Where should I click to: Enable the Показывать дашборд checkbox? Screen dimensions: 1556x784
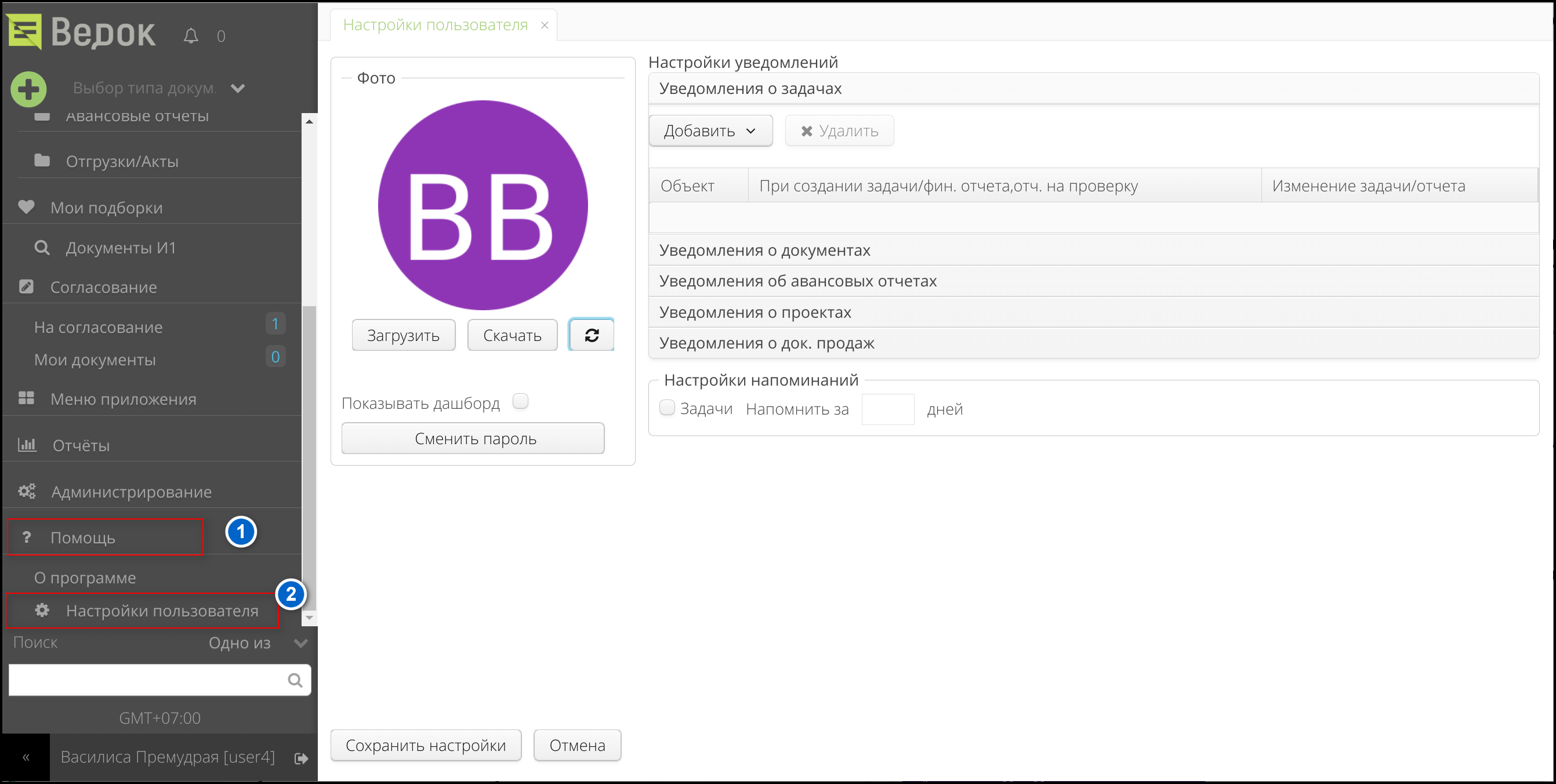click(520, 401)
